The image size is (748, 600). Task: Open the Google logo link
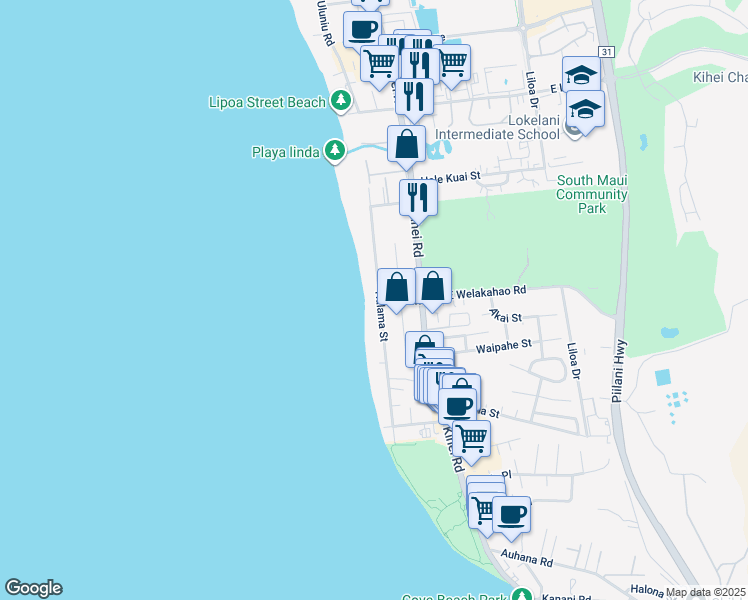33,588
